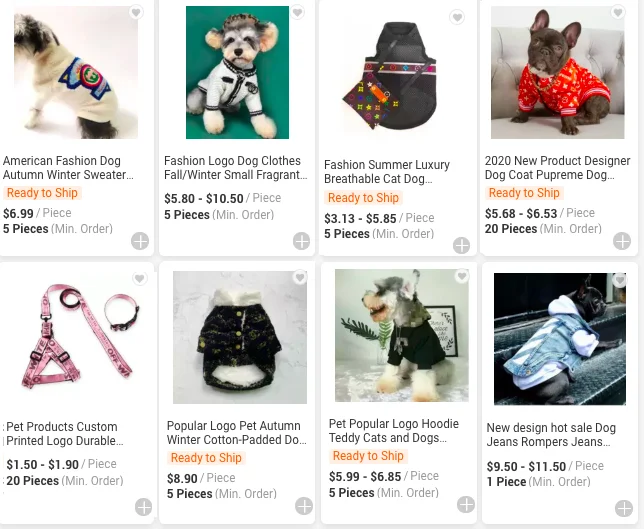Click heart icon on Fashion Logo Dog Clothes
Viewport: 644px width, 529px height.
pos(297,13)
